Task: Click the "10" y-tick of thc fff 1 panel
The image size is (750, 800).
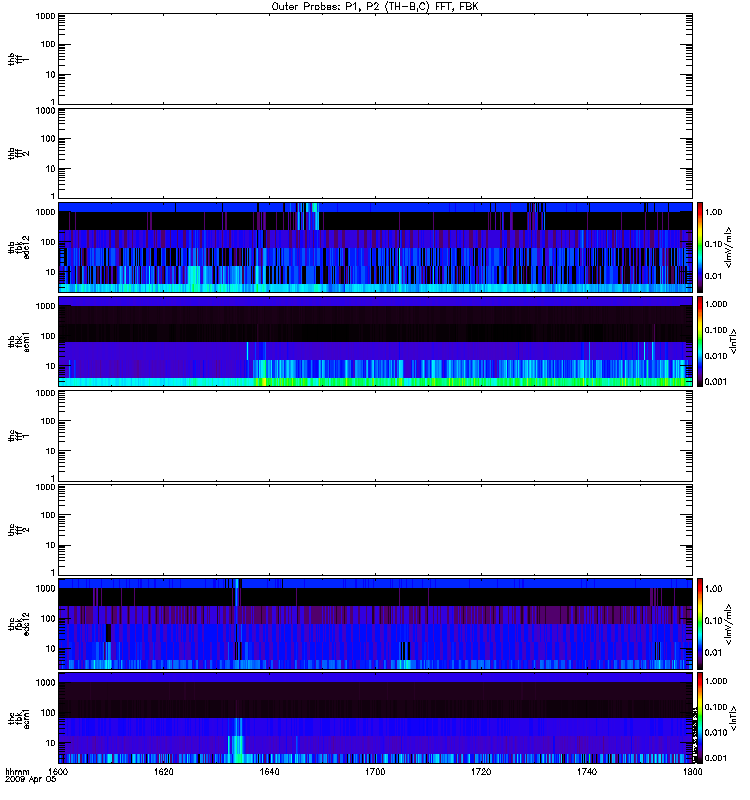Action: [x=51, y=451]
